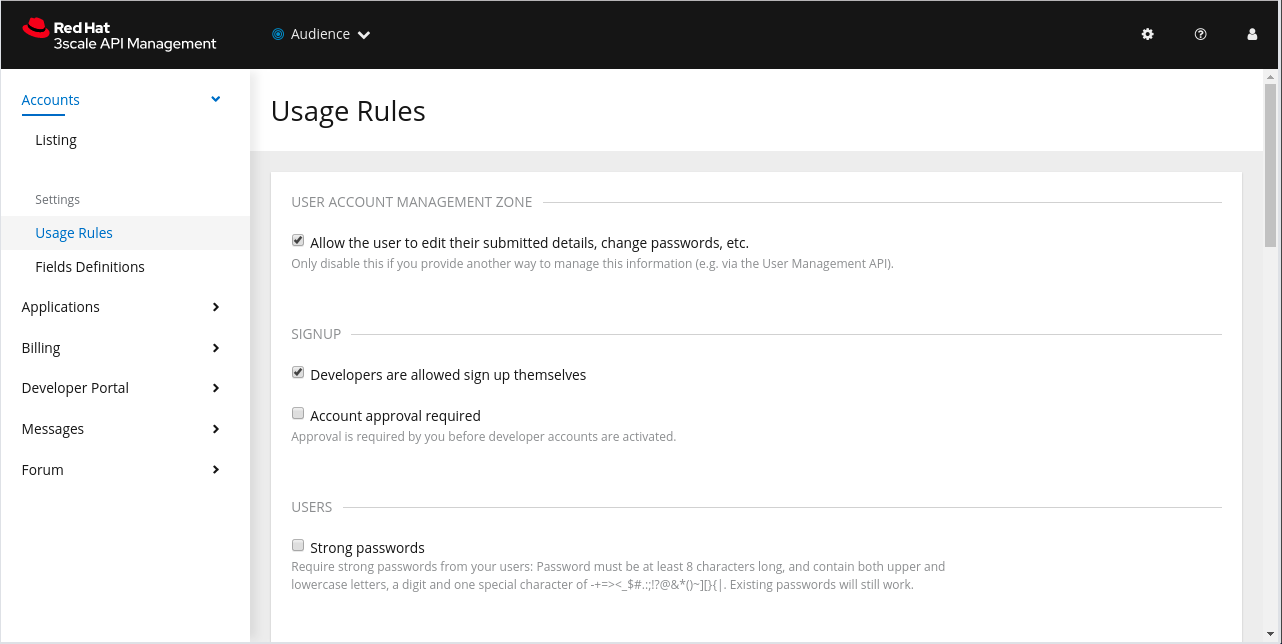Open the accounts Listing page
1282x644 pixels.
click(56, 140)
